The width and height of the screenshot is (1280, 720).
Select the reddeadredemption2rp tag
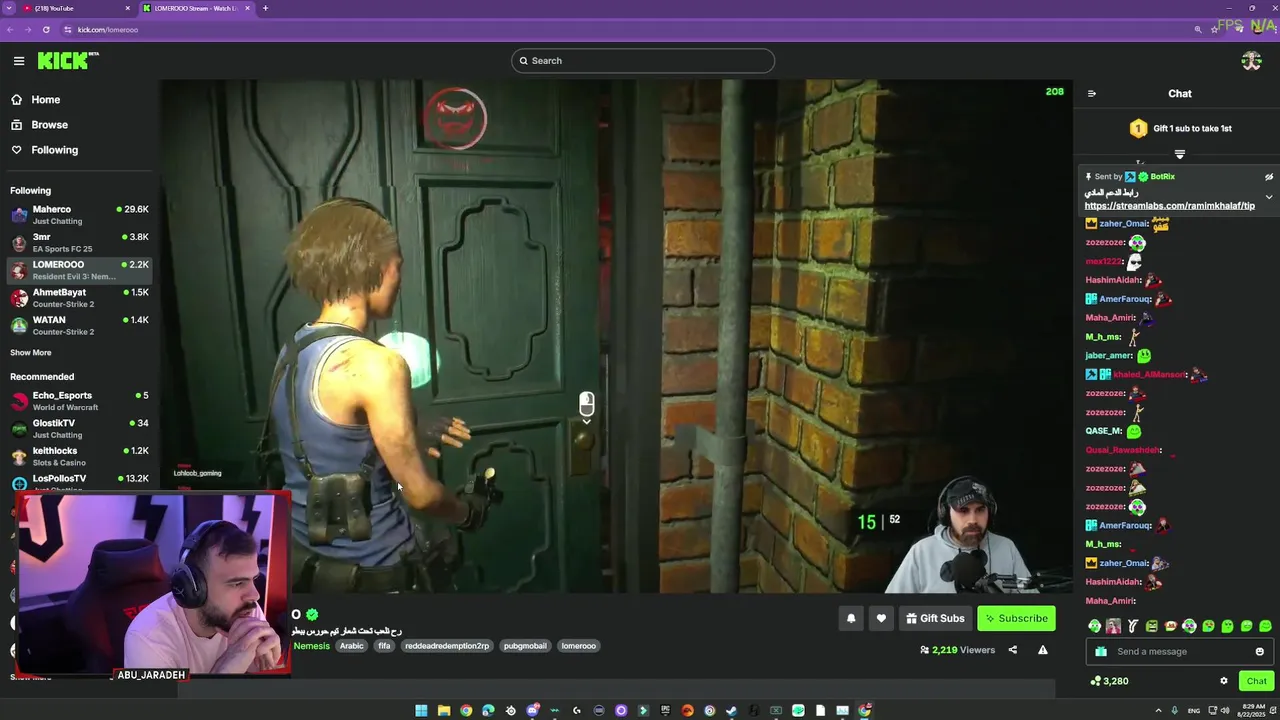(x=447, y=646)
